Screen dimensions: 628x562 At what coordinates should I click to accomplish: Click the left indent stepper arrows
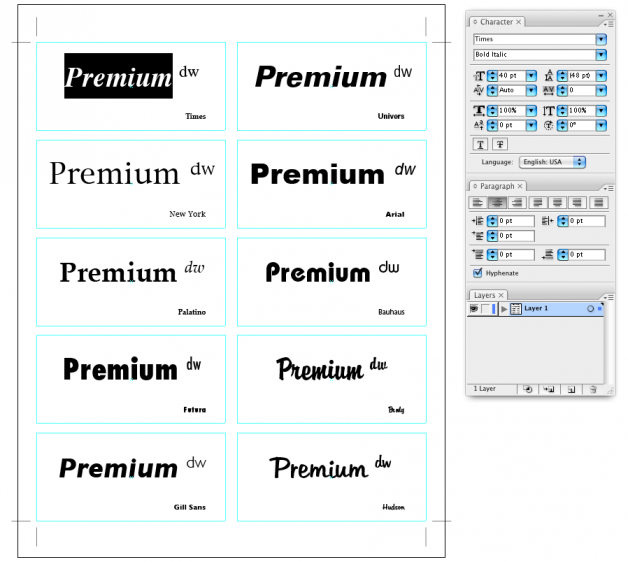click(x=492, y=221)
